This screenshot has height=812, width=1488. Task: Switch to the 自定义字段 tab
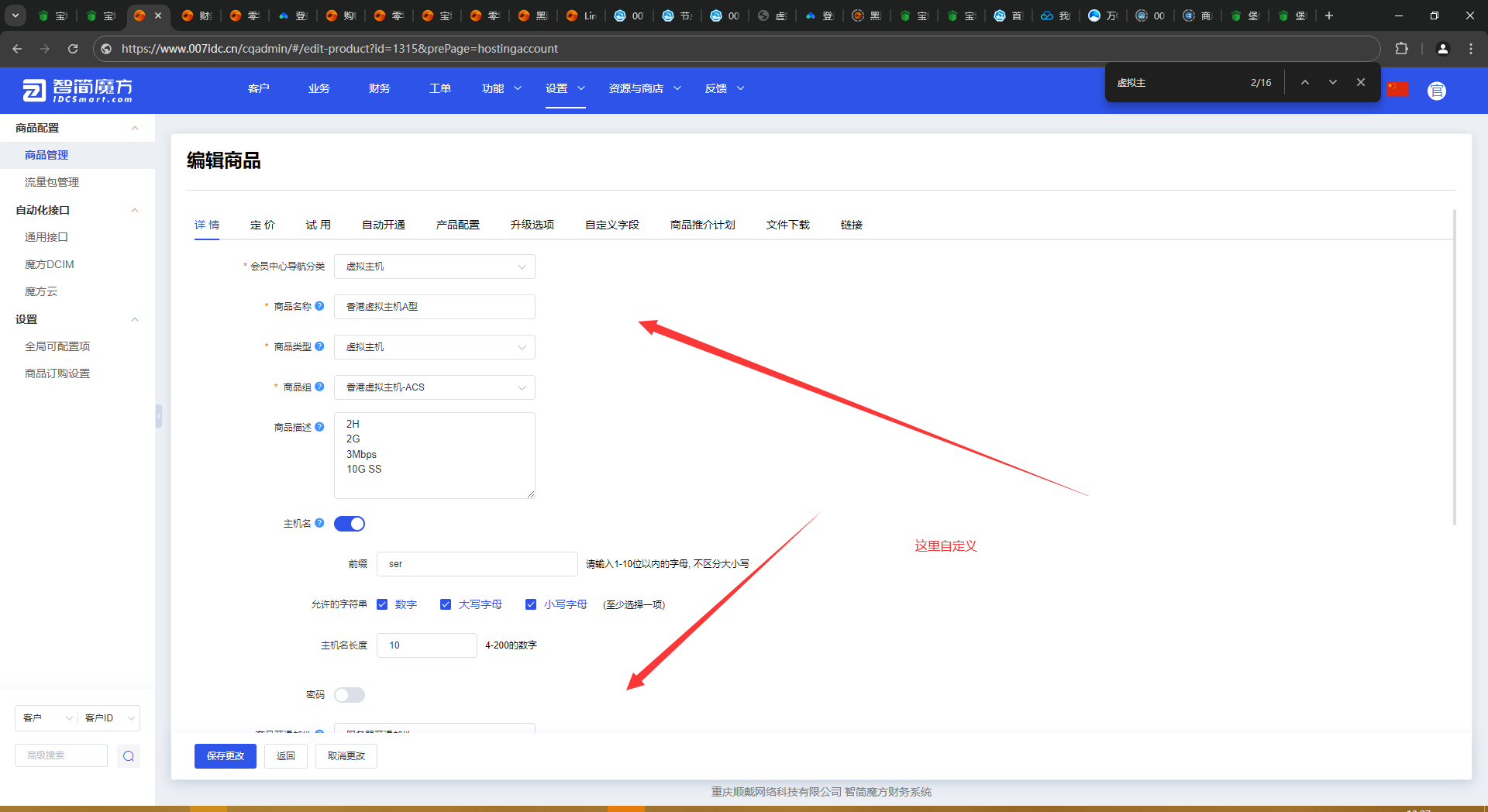point(612,225)
